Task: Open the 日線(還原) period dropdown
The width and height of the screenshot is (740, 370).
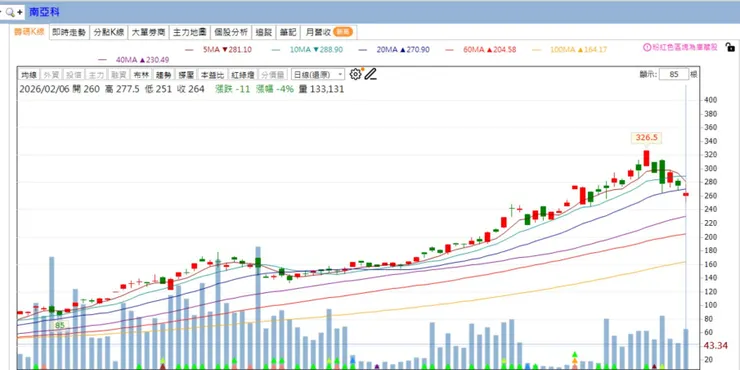Action: 318,75
